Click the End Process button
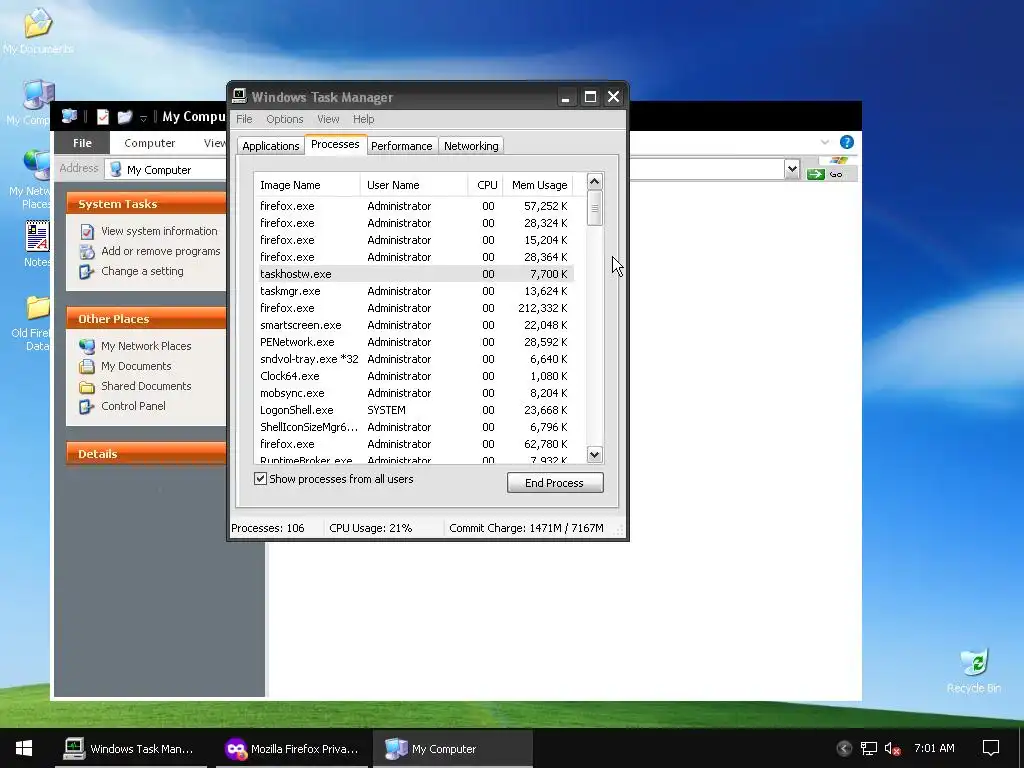Image resolution: width=1024 pixels, height=768 pixels. 554,483
